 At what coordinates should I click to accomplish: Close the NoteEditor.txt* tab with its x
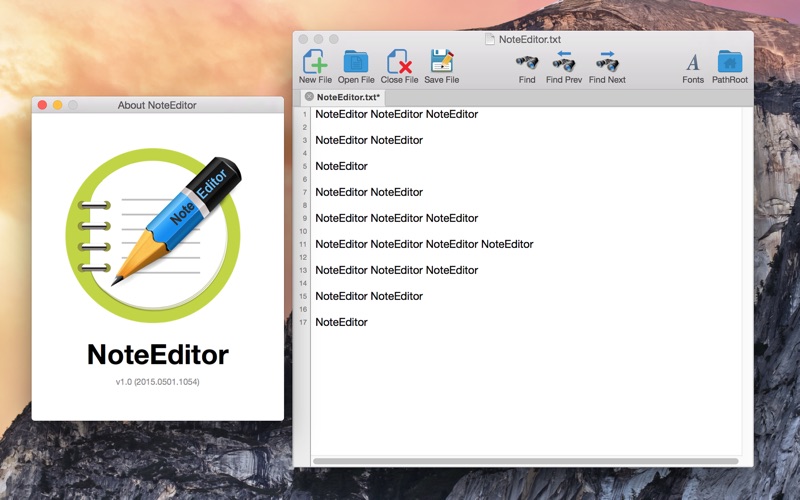click(309, 96)
